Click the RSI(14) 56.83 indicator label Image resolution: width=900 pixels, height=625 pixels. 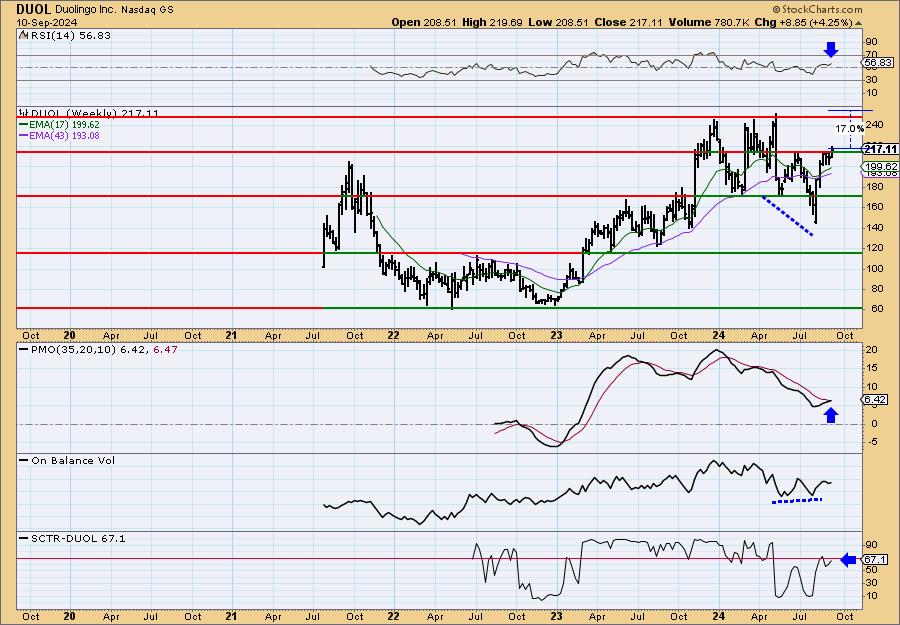[x=70, y=35]
